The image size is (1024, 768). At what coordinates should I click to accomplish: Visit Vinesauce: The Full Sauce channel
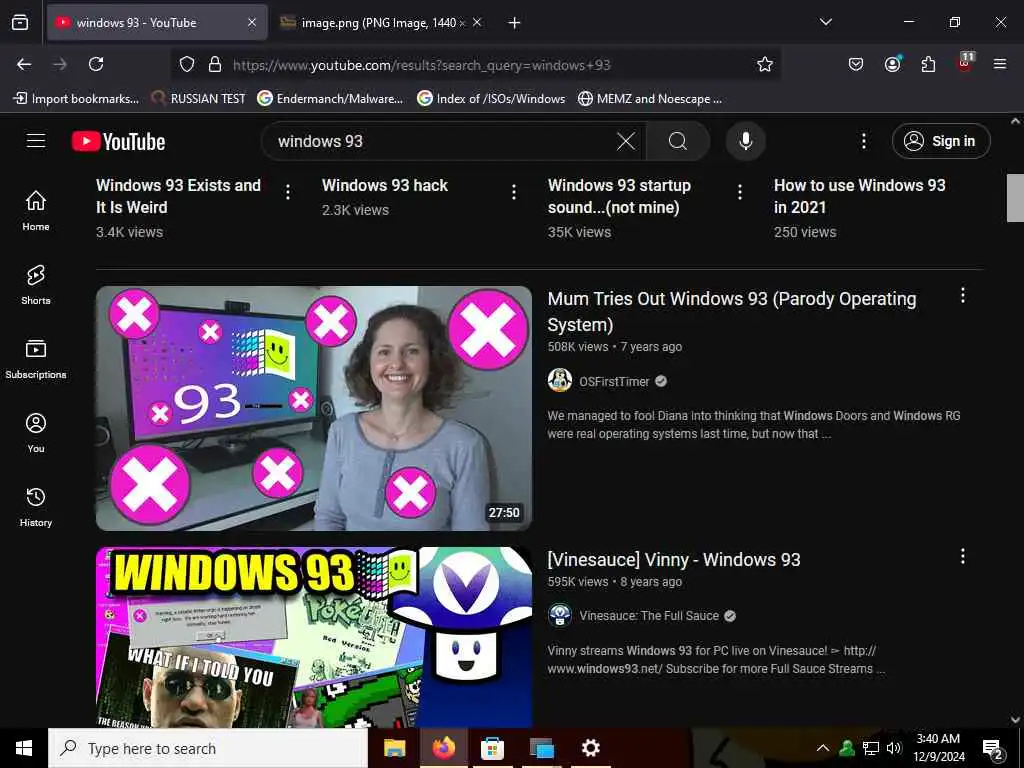649,616
